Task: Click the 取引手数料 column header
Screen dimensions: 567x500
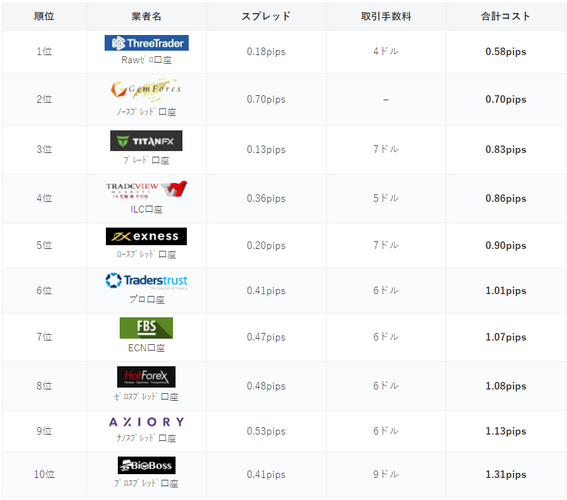Action: tap(386, 16)
